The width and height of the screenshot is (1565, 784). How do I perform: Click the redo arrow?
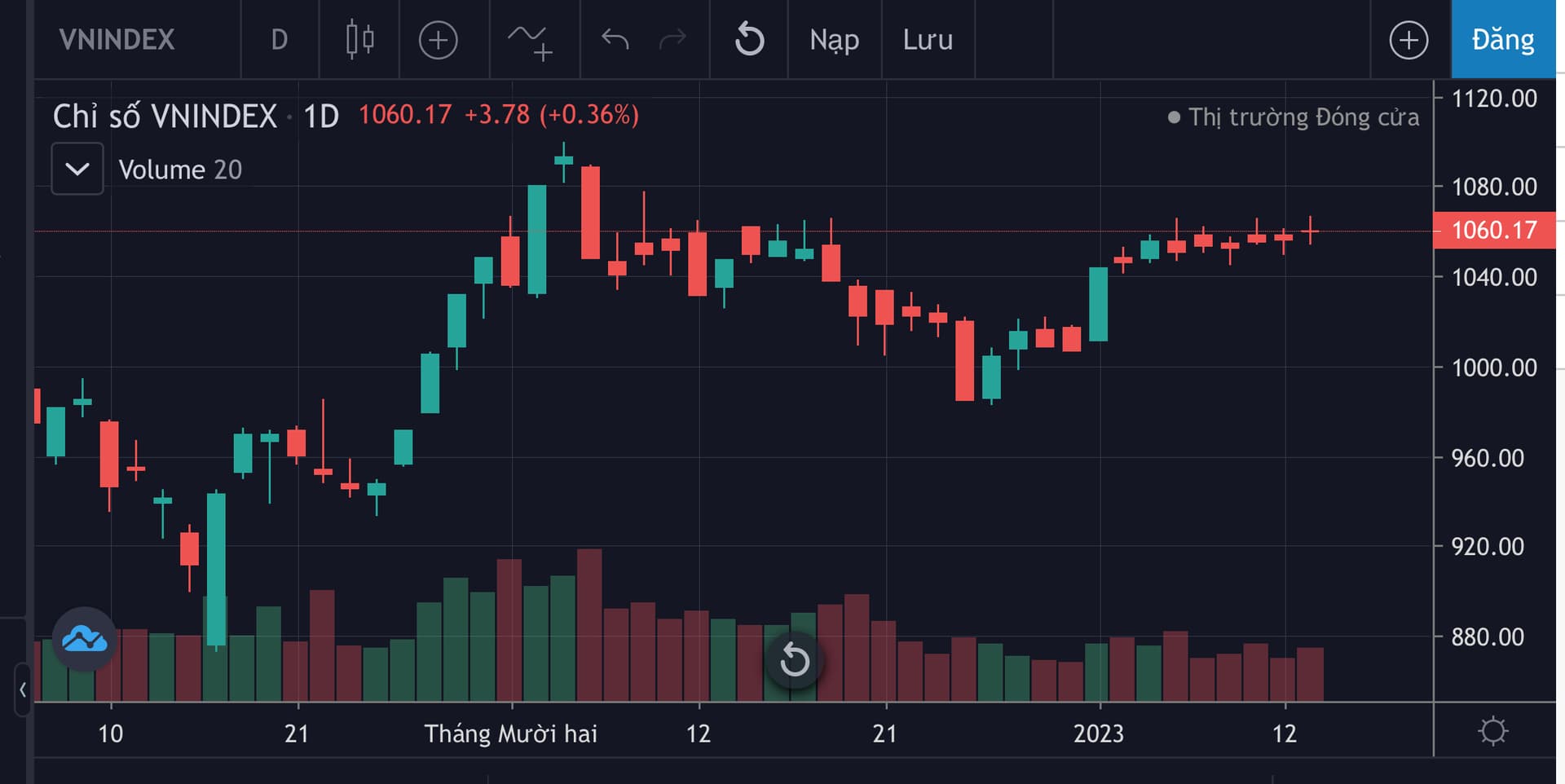[x=672, y=39]
